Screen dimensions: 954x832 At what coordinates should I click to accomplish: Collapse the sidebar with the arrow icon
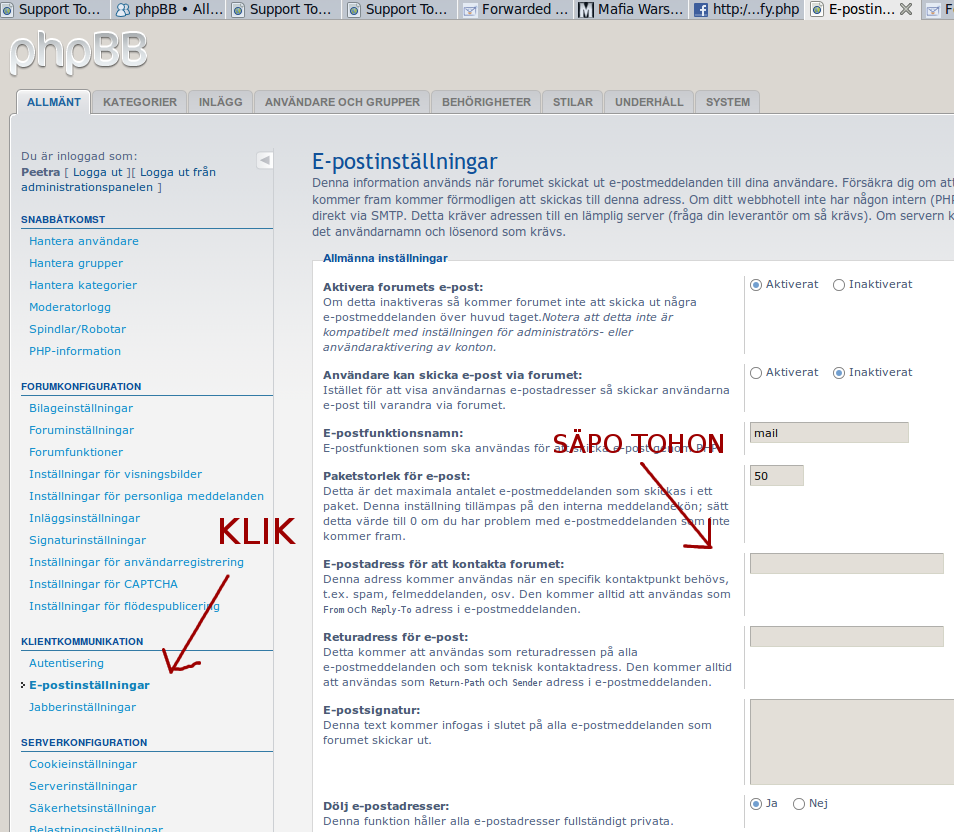pyautogui.click(x=264, y=159)
